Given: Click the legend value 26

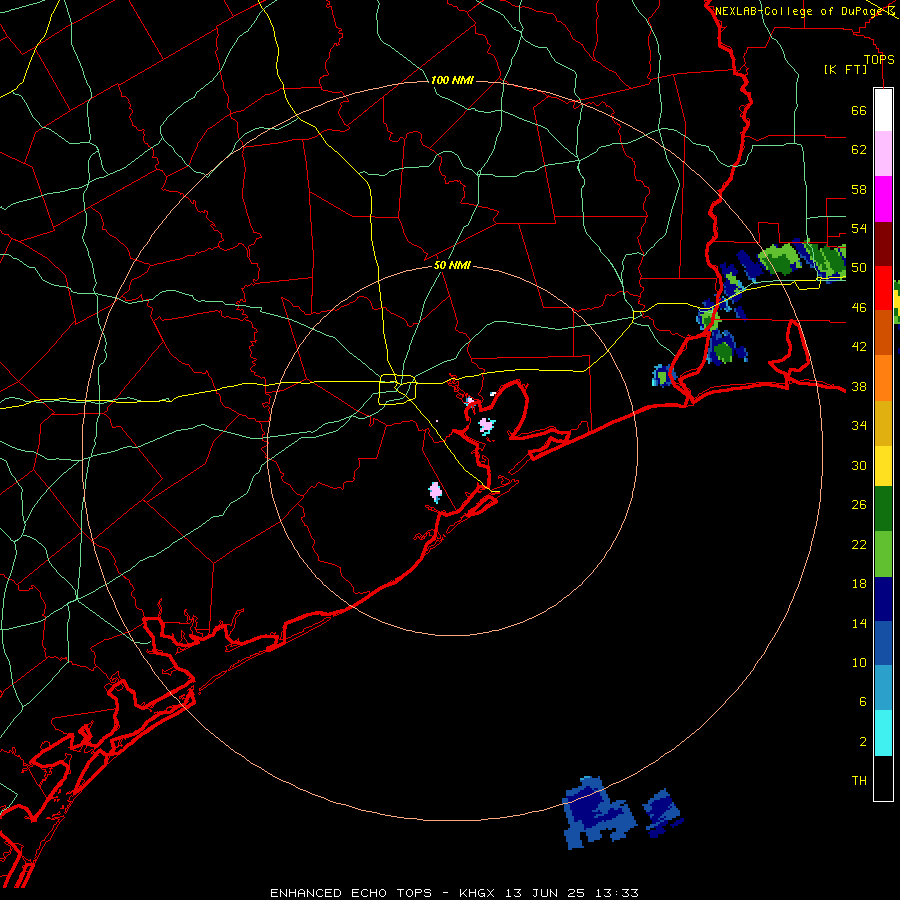Looking at the screenshot, I should coord(859,505).
